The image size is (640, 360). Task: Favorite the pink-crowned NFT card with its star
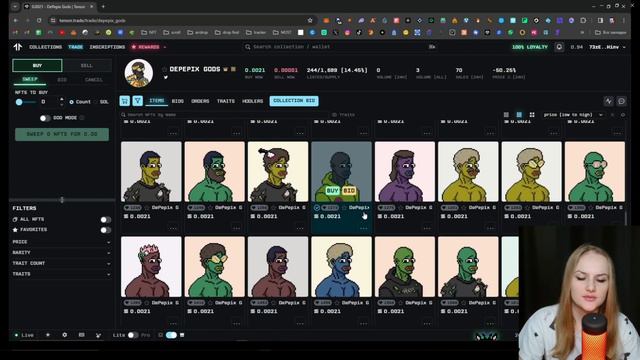point(147,303)
